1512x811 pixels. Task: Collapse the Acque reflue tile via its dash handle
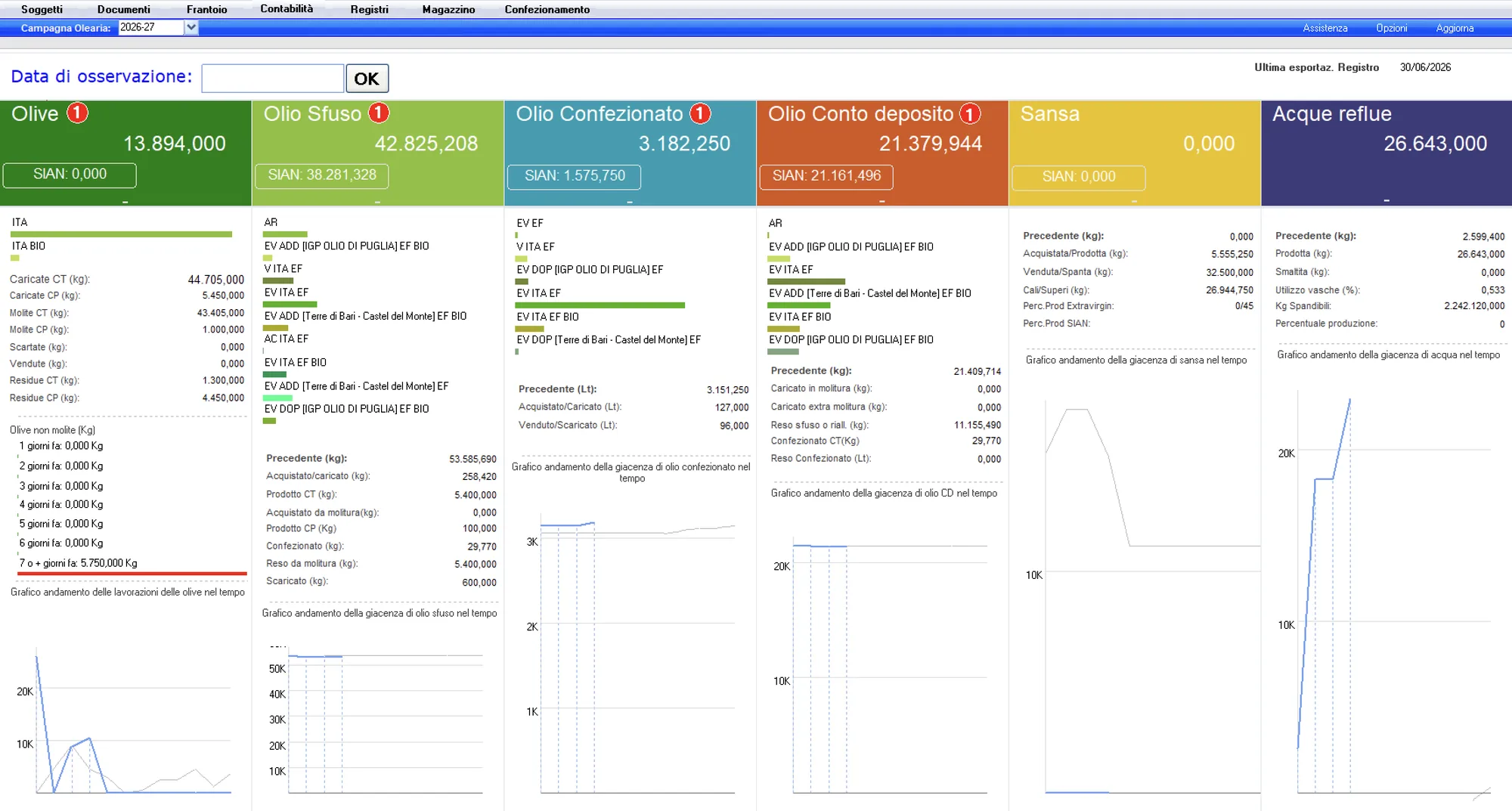(1387, 201)
